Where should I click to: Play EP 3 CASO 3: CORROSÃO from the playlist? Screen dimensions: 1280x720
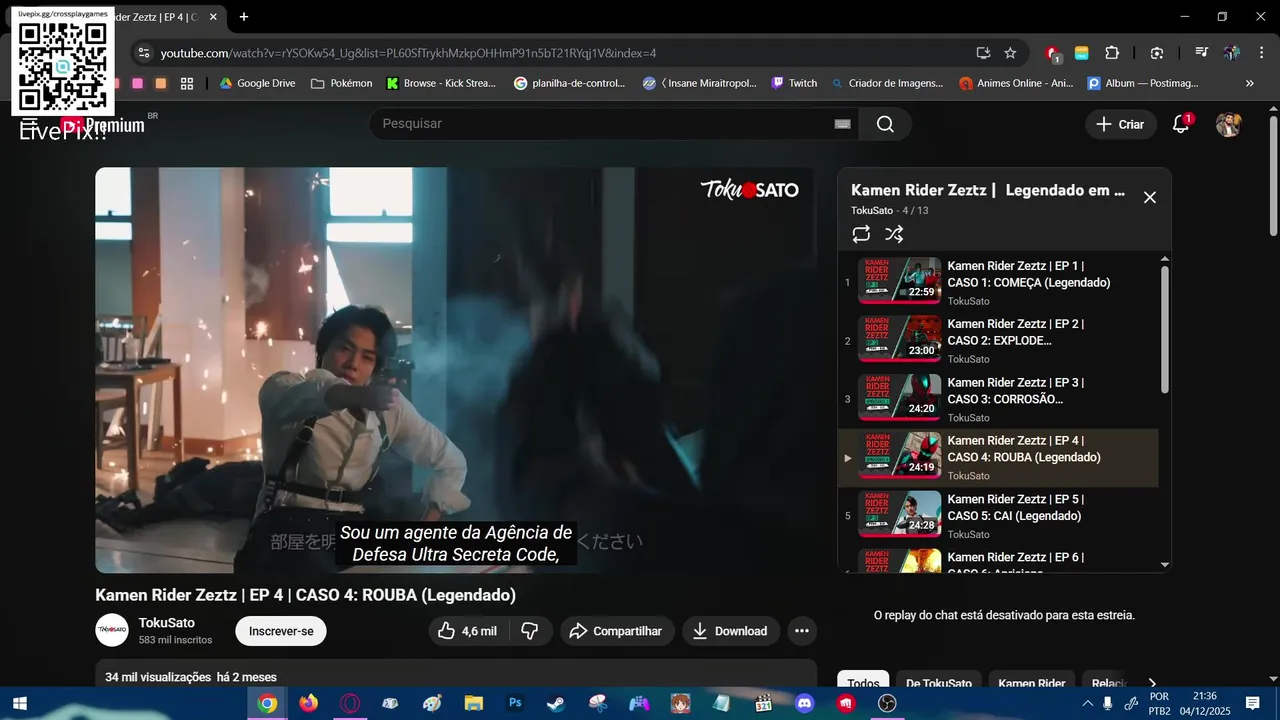(998, 399)
